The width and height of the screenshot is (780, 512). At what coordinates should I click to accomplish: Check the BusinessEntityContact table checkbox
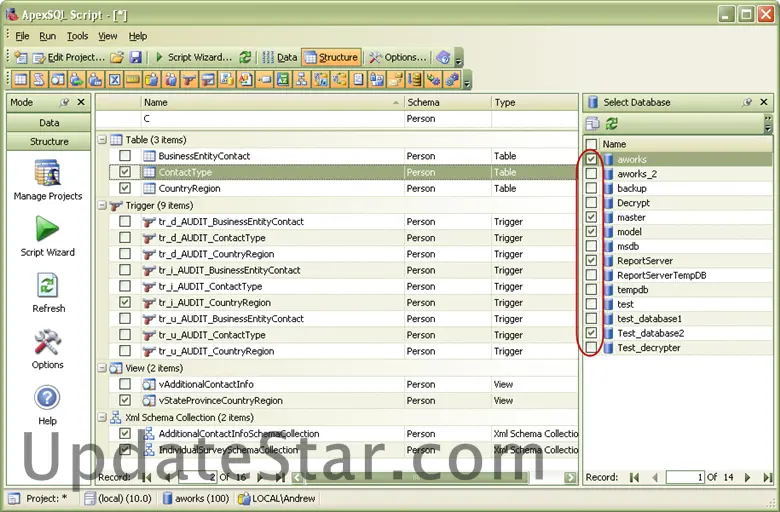click(125, 156)
